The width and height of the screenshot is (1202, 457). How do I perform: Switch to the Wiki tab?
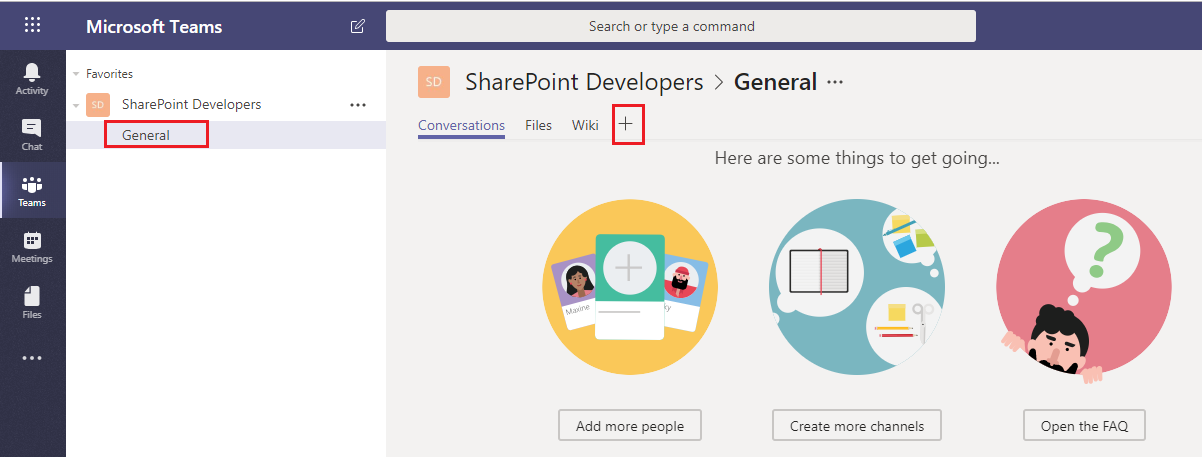[585, 125]
